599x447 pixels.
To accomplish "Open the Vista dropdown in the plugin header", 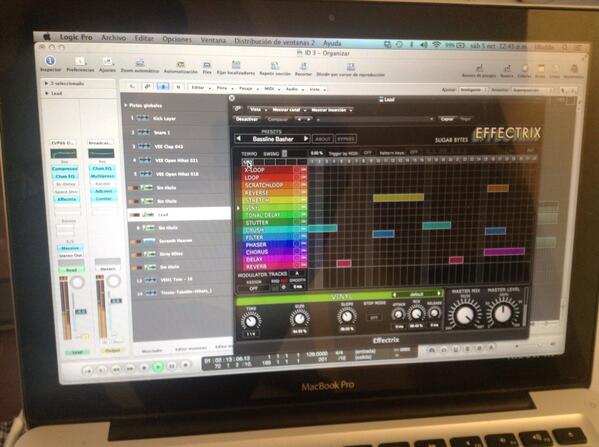I will pyautogui.click(x=257, y=109).
